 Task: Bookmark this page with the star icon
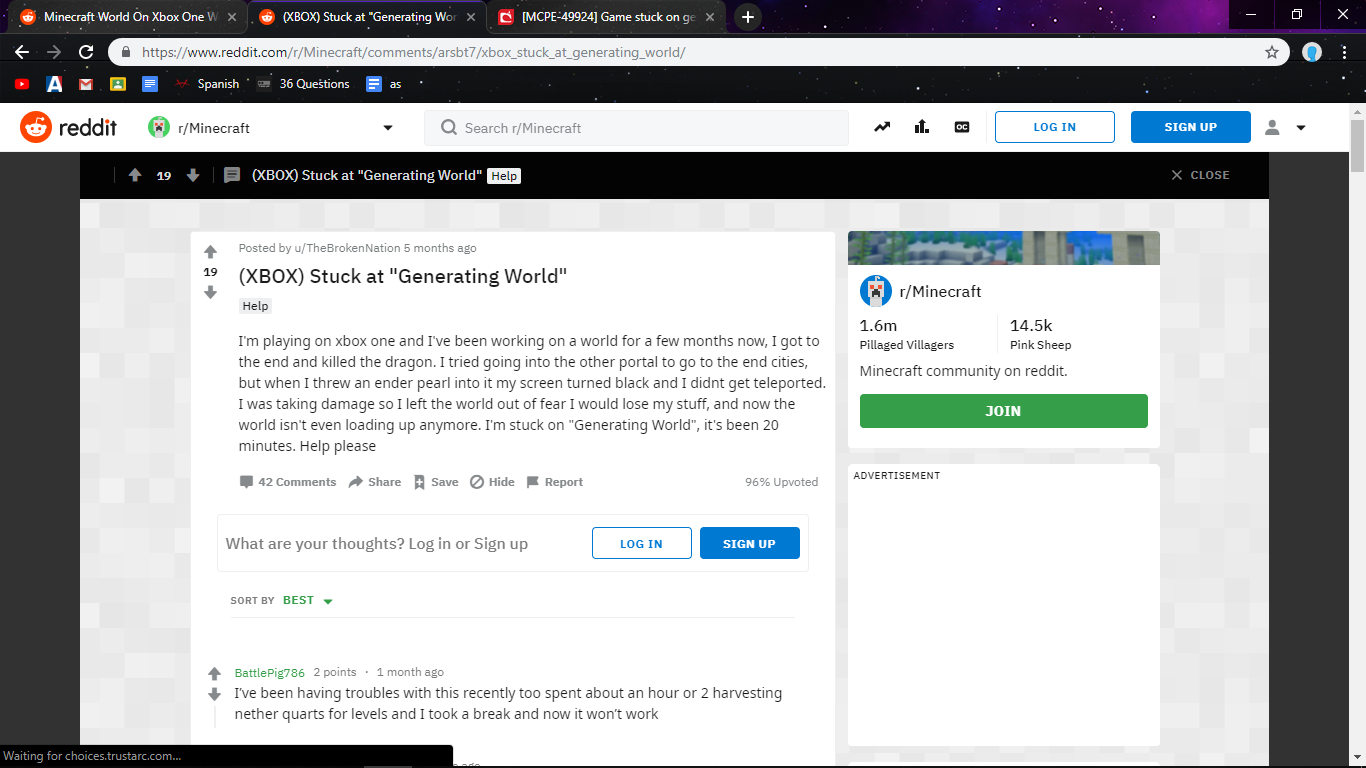point(1272,52)
